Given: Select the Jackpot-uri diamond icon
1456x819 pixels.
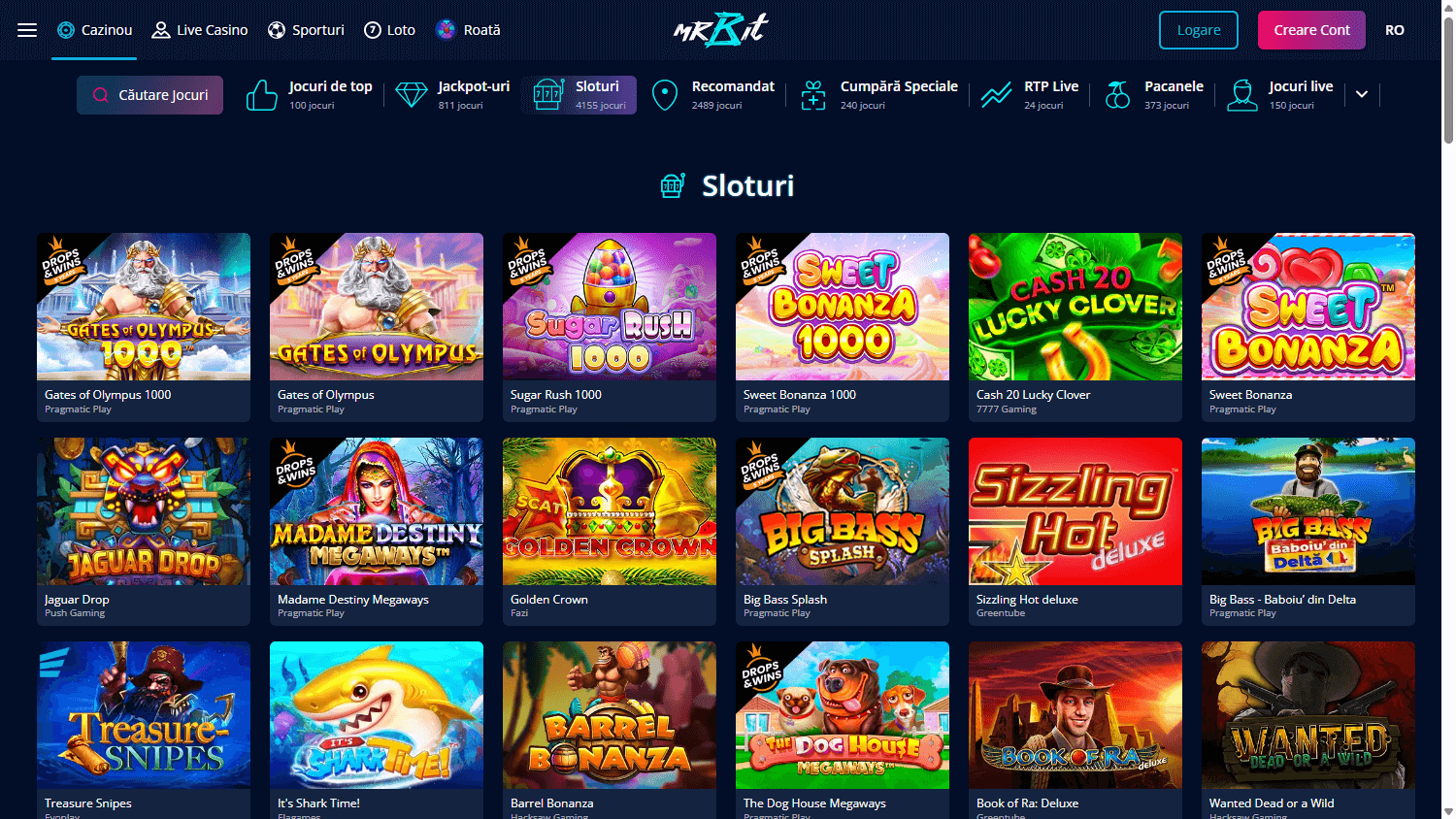Looking at the screenshot, I should pyautogui.click(x=412, y=95).
